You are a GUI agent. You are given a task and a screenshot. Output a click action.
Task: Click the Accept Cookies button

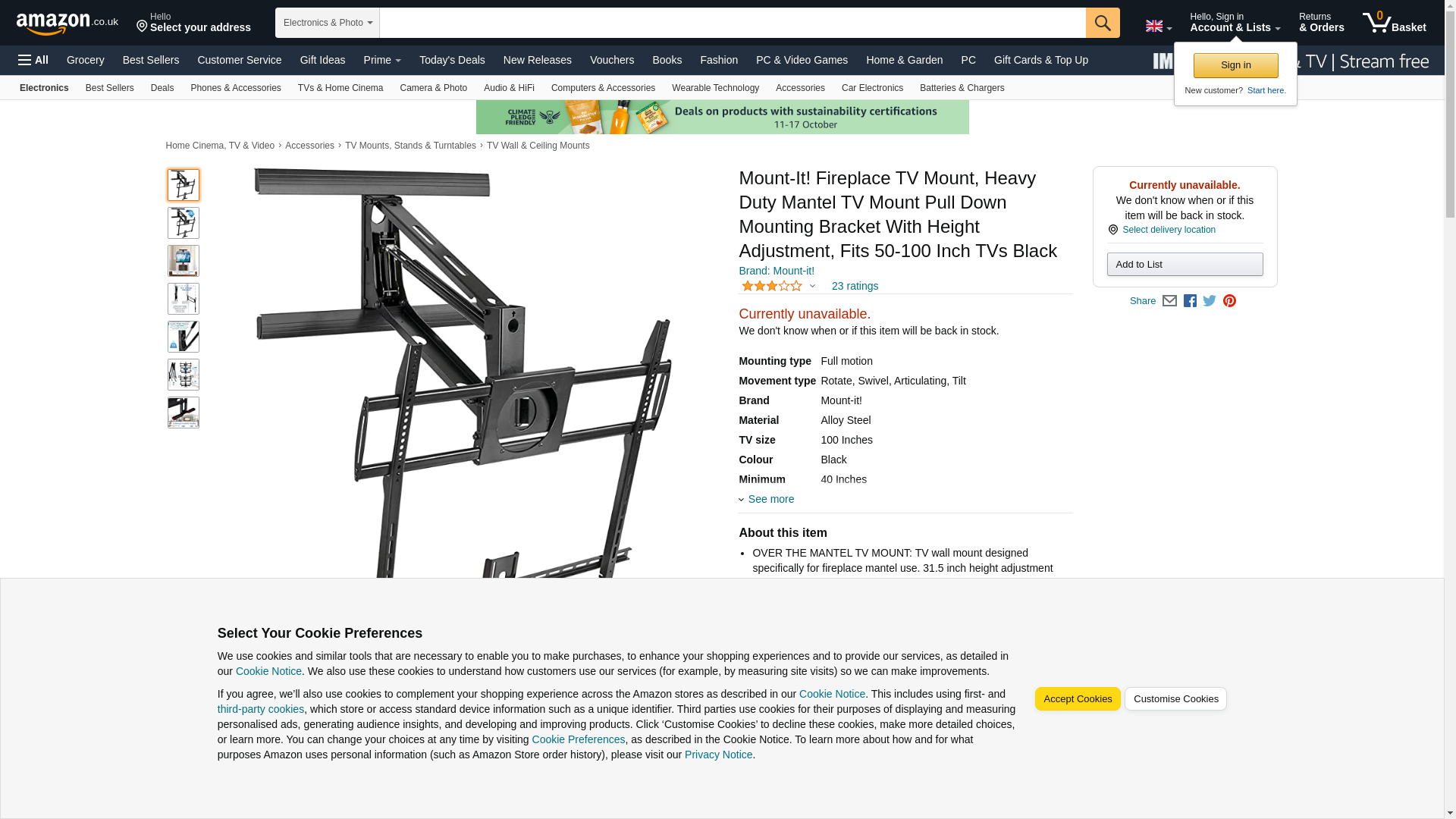pyautogui.click(x=1078, y=699)
